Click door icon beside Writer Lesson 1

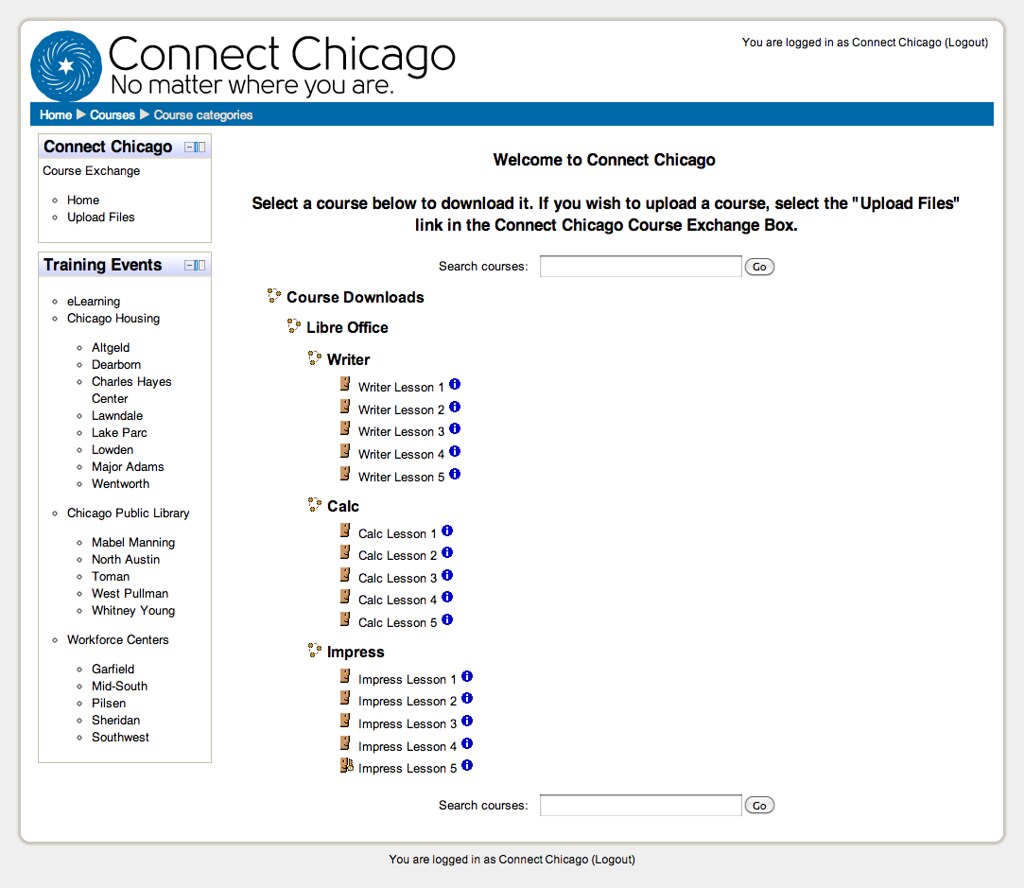point(345,384)
